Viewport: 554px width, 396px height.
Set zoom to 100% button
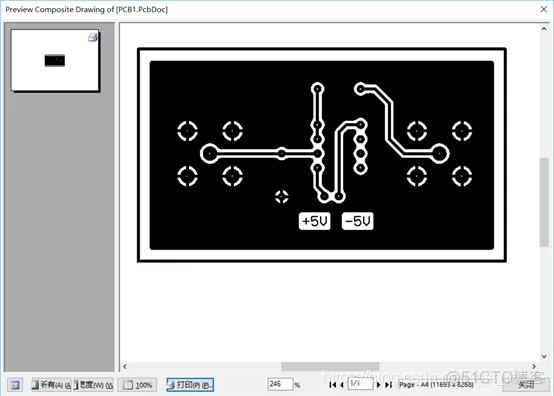tap(138, 385)
